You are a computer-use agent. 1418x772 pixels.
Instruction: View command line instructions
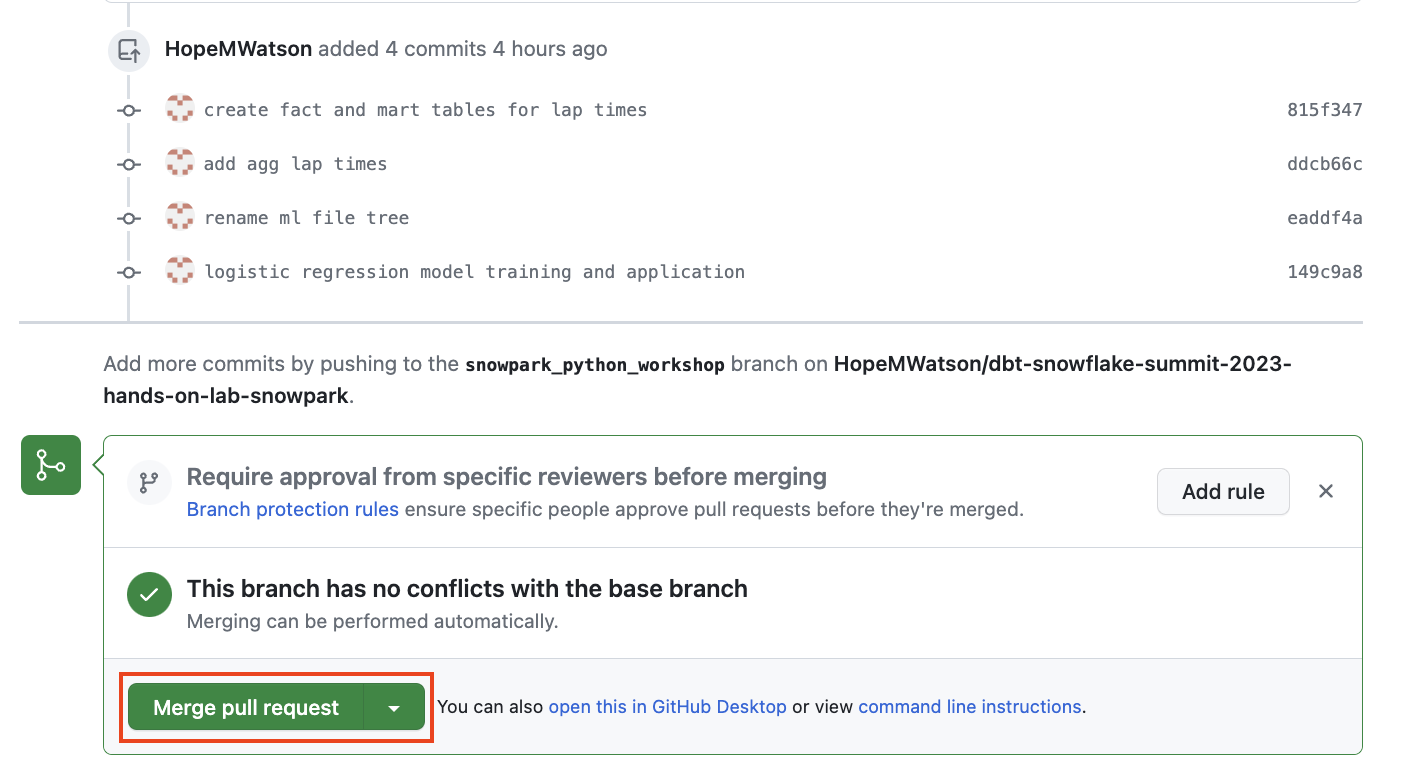[968, 706]
